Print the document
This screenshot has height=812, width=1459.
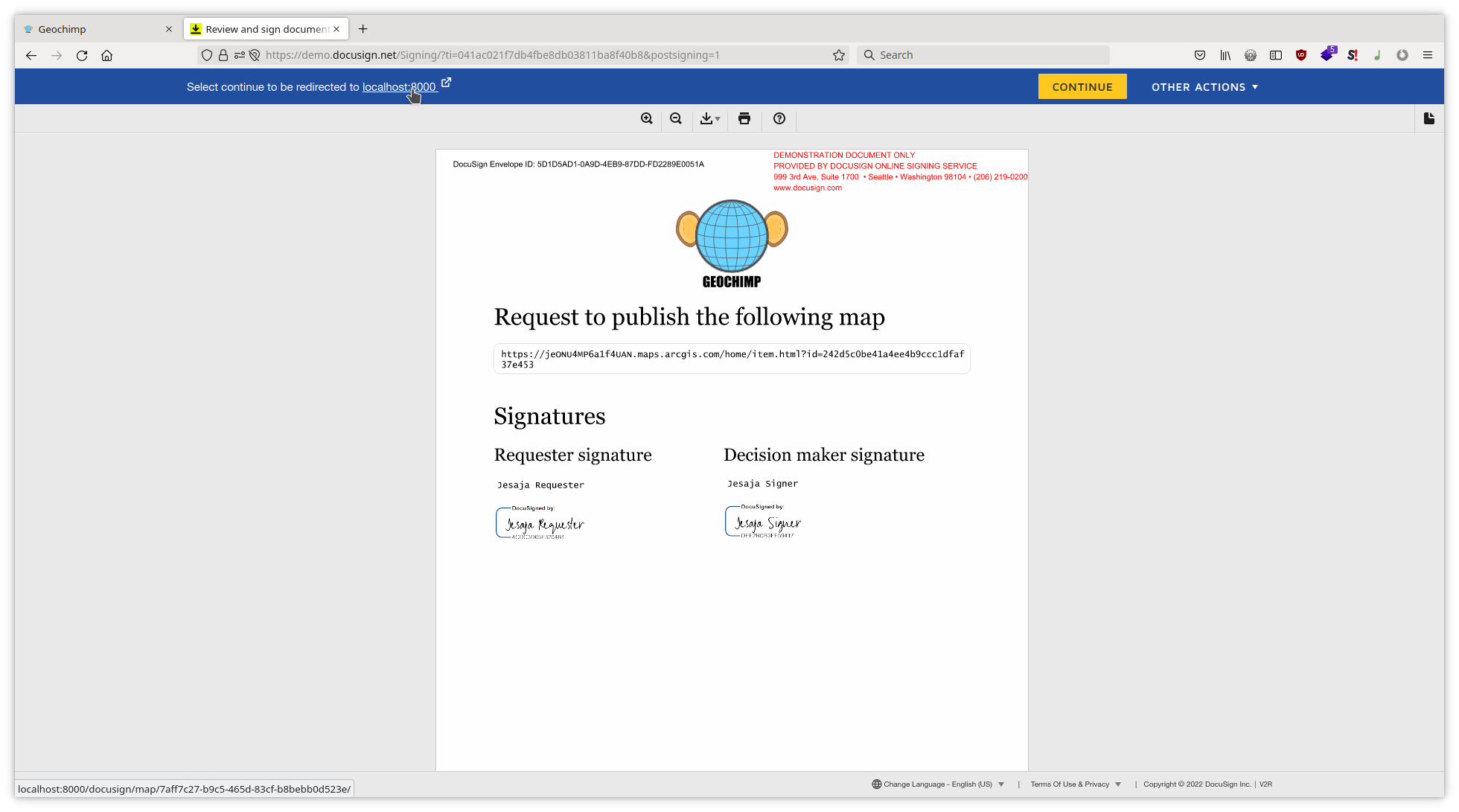click(x=744, y=118)
